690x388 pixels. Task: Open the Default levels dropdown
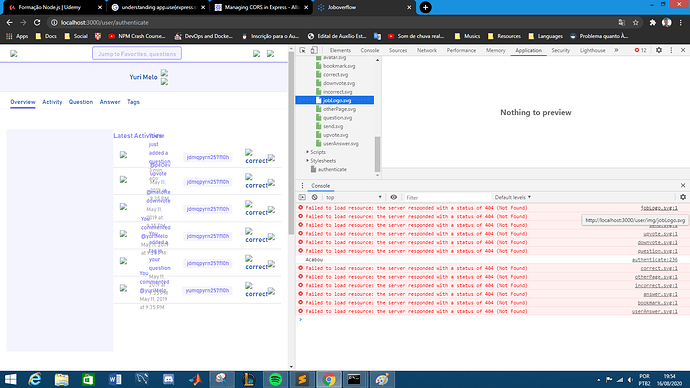point(513,198)
